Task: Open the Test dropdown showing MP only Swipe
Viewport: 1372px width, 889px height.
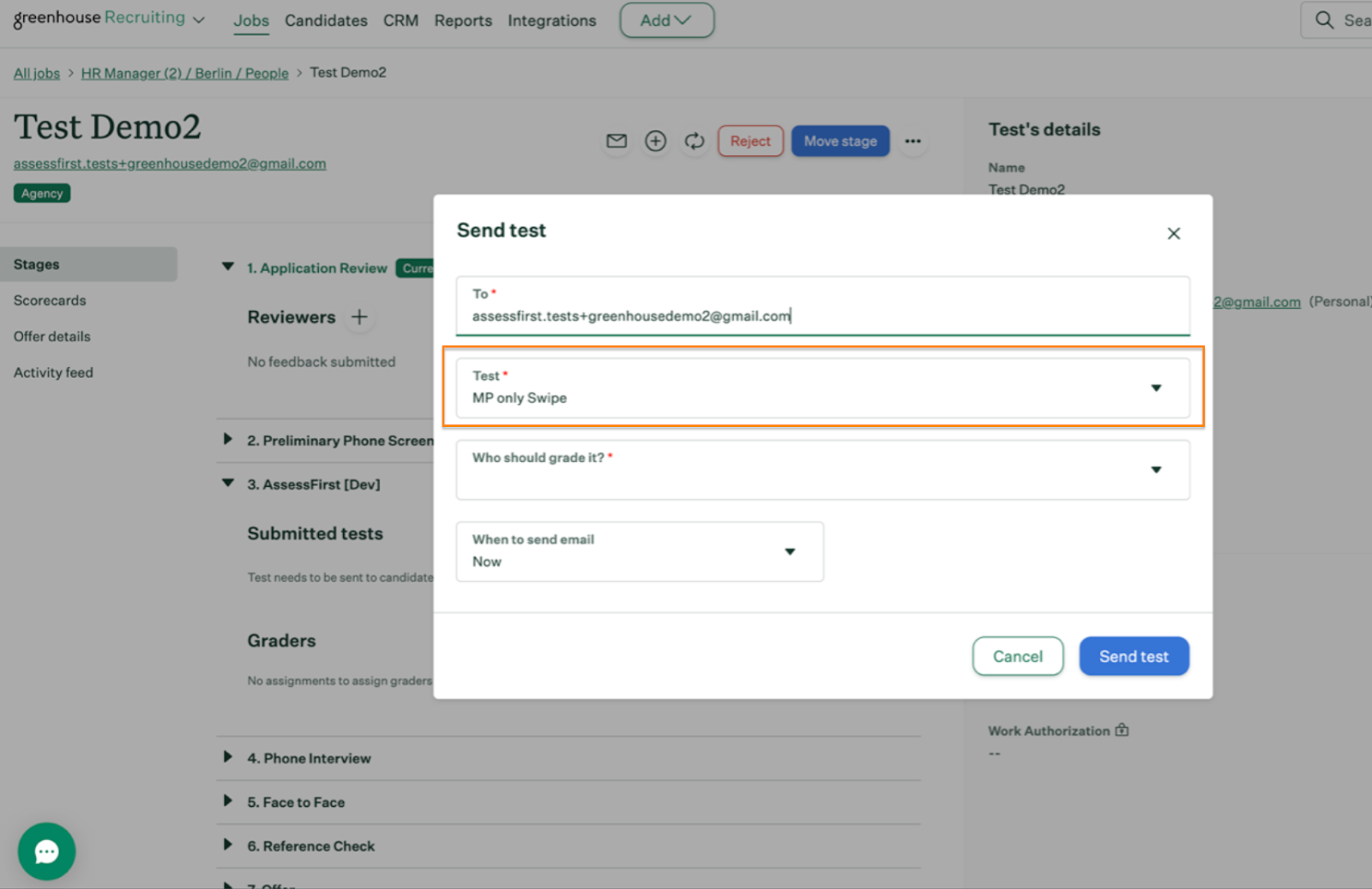Action: coord(822,388)
